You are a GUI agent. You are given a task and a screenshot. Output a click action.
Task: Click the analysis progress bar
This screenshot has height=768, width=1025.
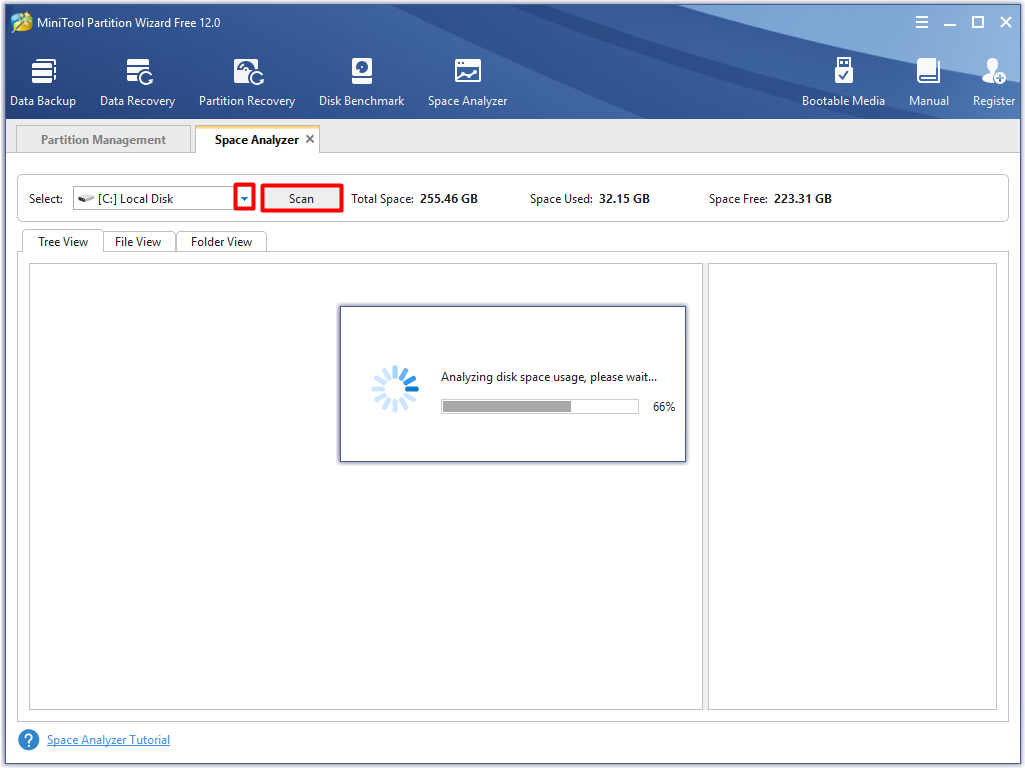click(540, 407)
